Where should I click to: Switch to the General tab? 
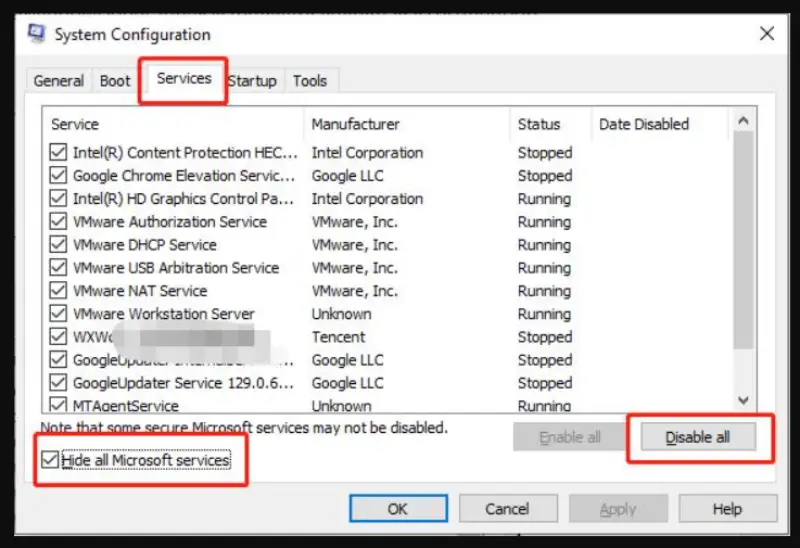coord(59,81)
